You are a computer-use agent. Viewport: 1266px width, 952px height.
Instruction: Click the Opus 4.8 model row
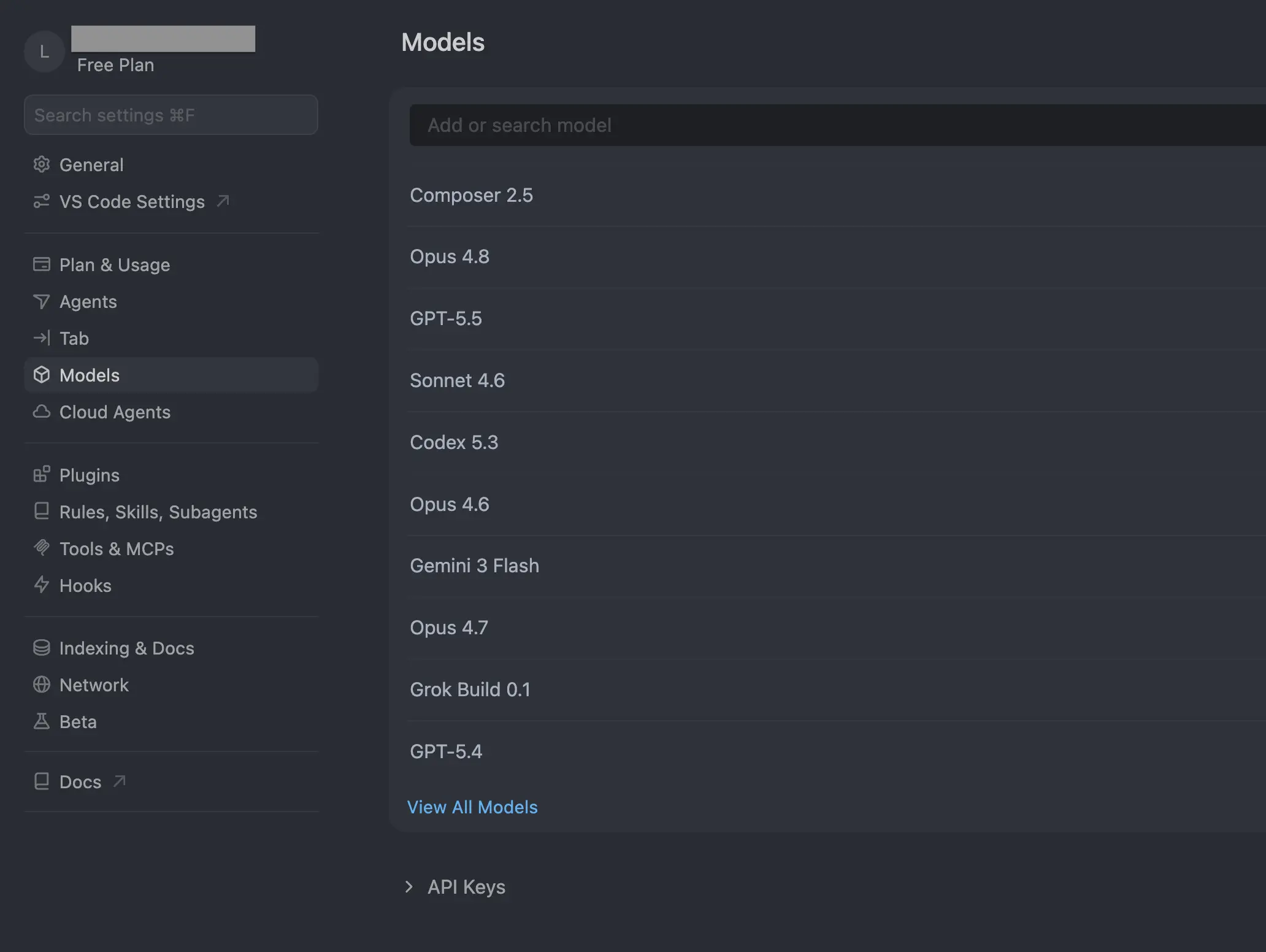coord(837,256)
